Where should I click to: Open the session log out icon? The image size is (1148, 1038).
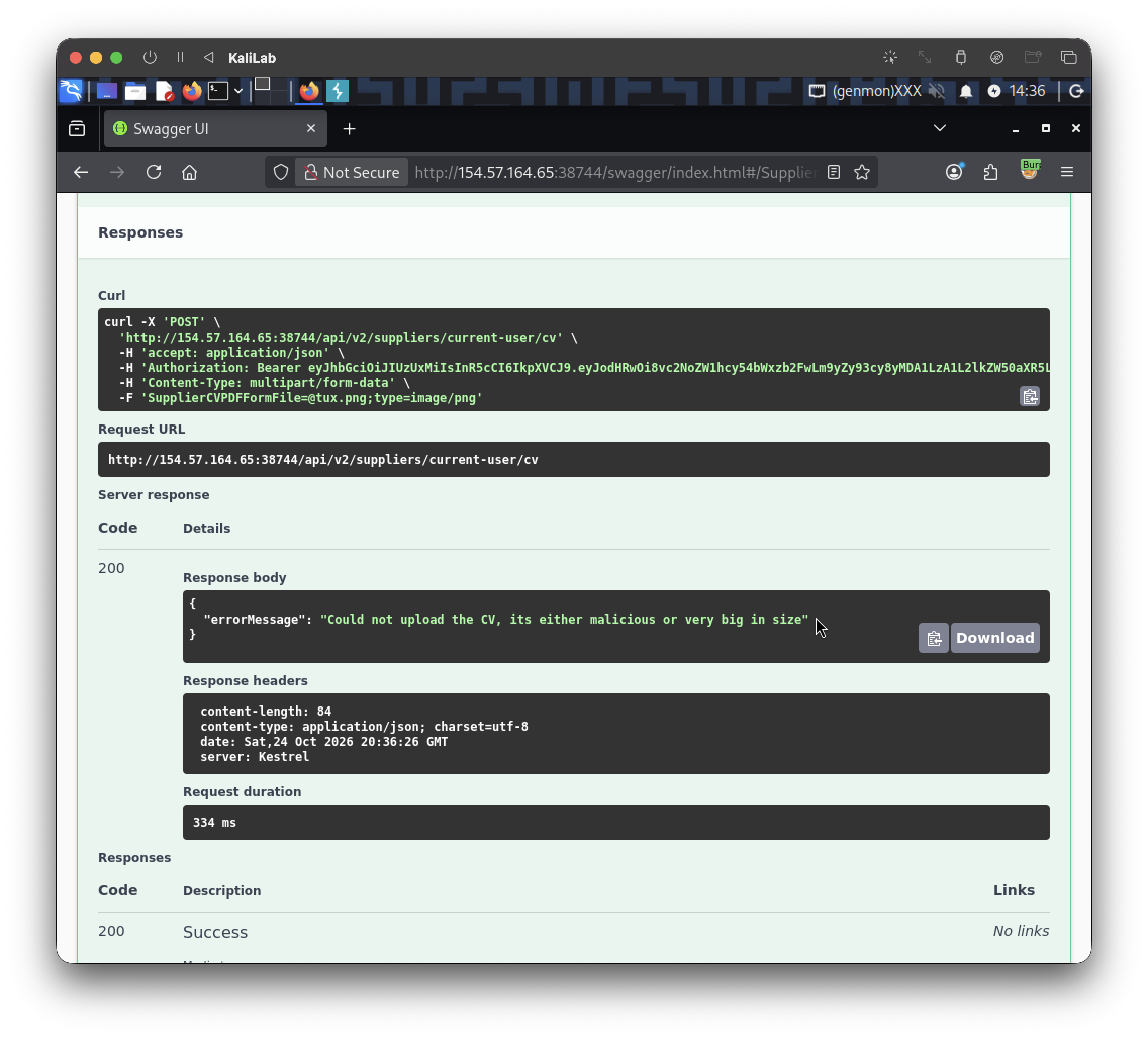[1076, 91]
